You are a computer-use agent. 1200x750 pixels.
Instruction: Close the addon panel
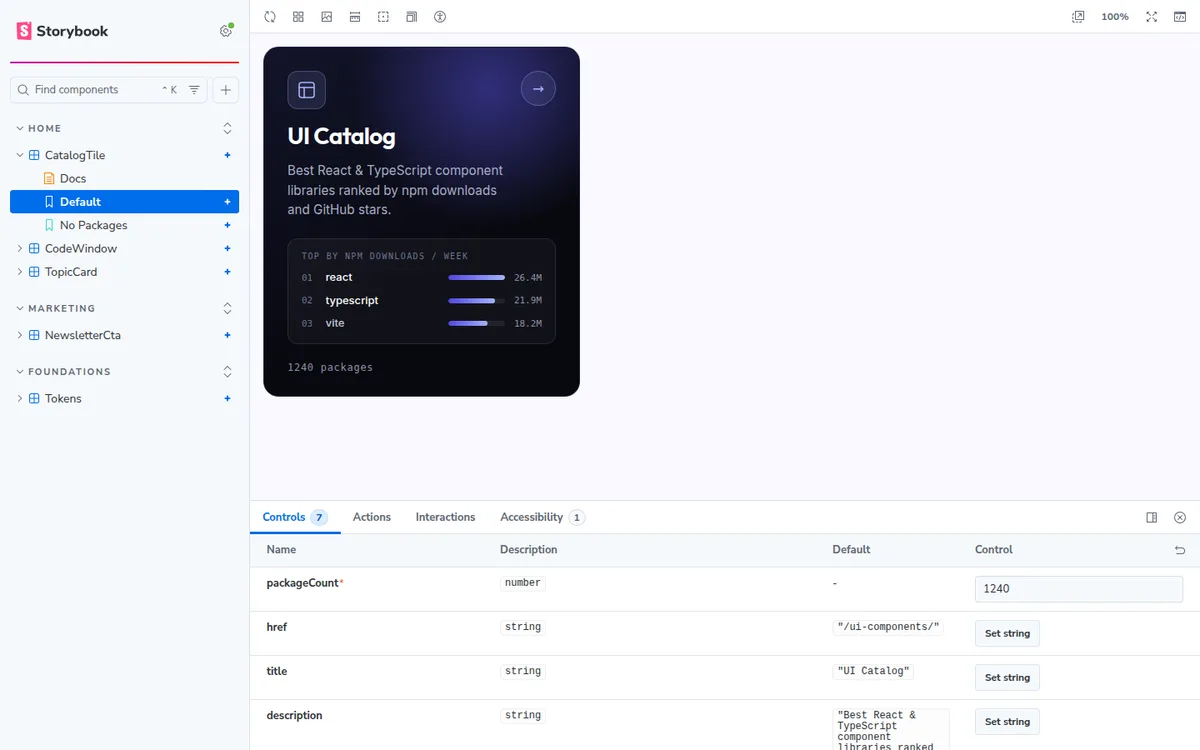pos(1180,518)
